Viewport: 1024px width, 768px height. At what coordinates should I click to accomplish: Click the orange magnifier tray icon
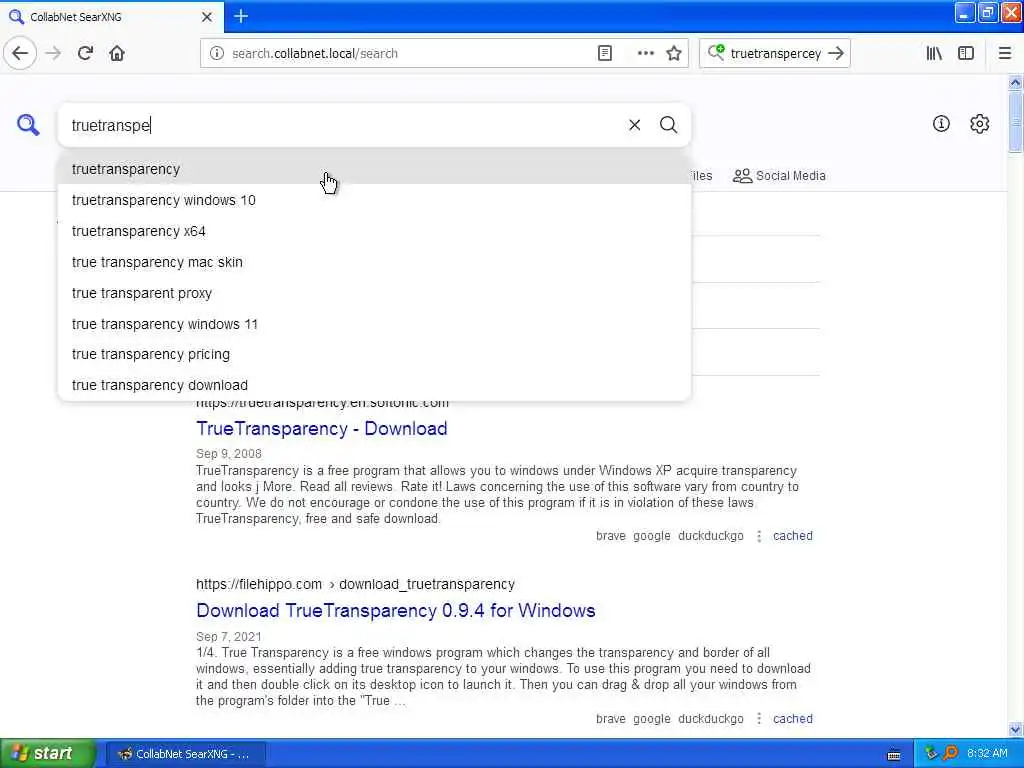950,753
